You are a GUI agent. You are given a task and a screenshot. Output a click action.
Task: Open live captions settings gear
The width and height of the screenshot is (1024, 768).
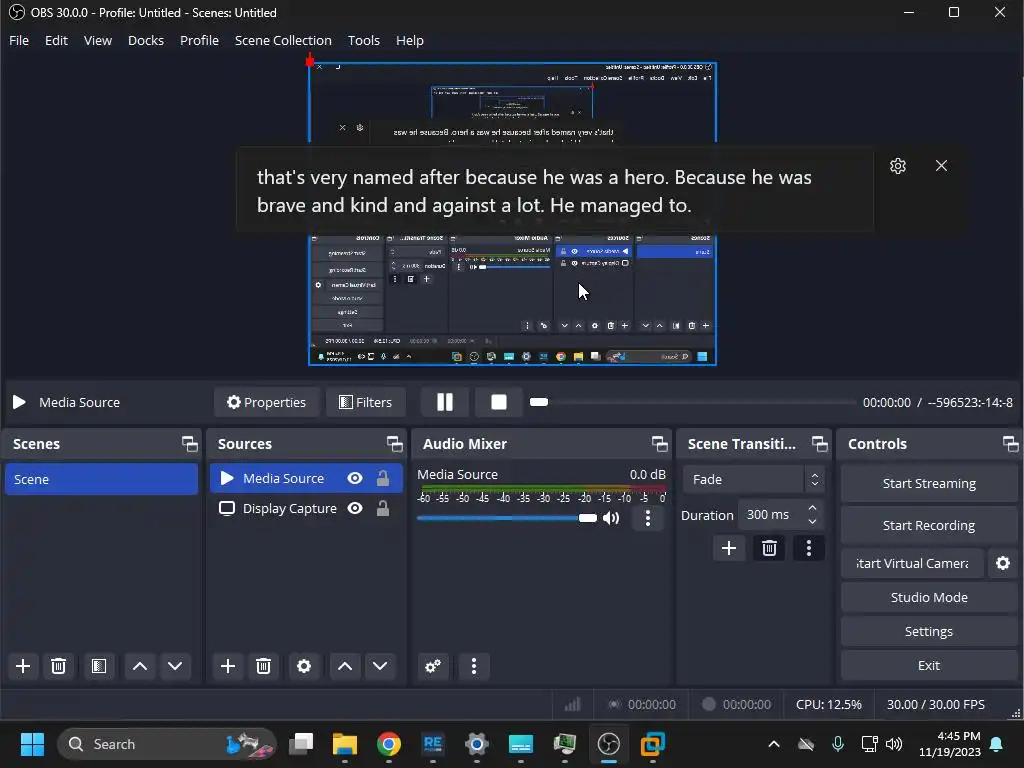pos(898,166)
